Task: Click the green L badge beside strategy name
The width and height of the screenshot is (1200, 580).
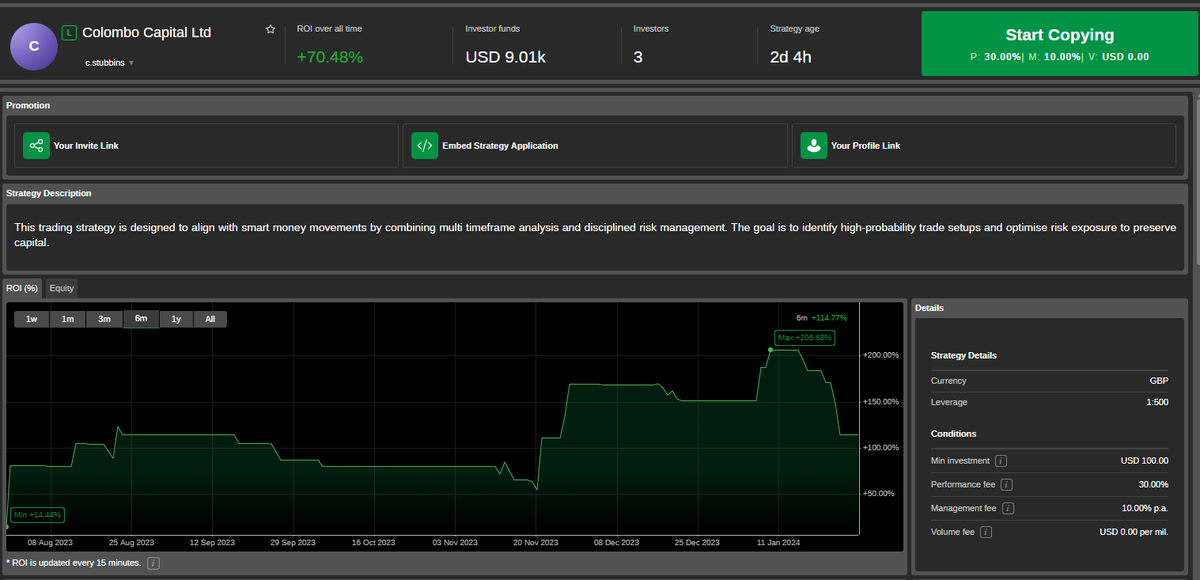Action: pos(69,33)
